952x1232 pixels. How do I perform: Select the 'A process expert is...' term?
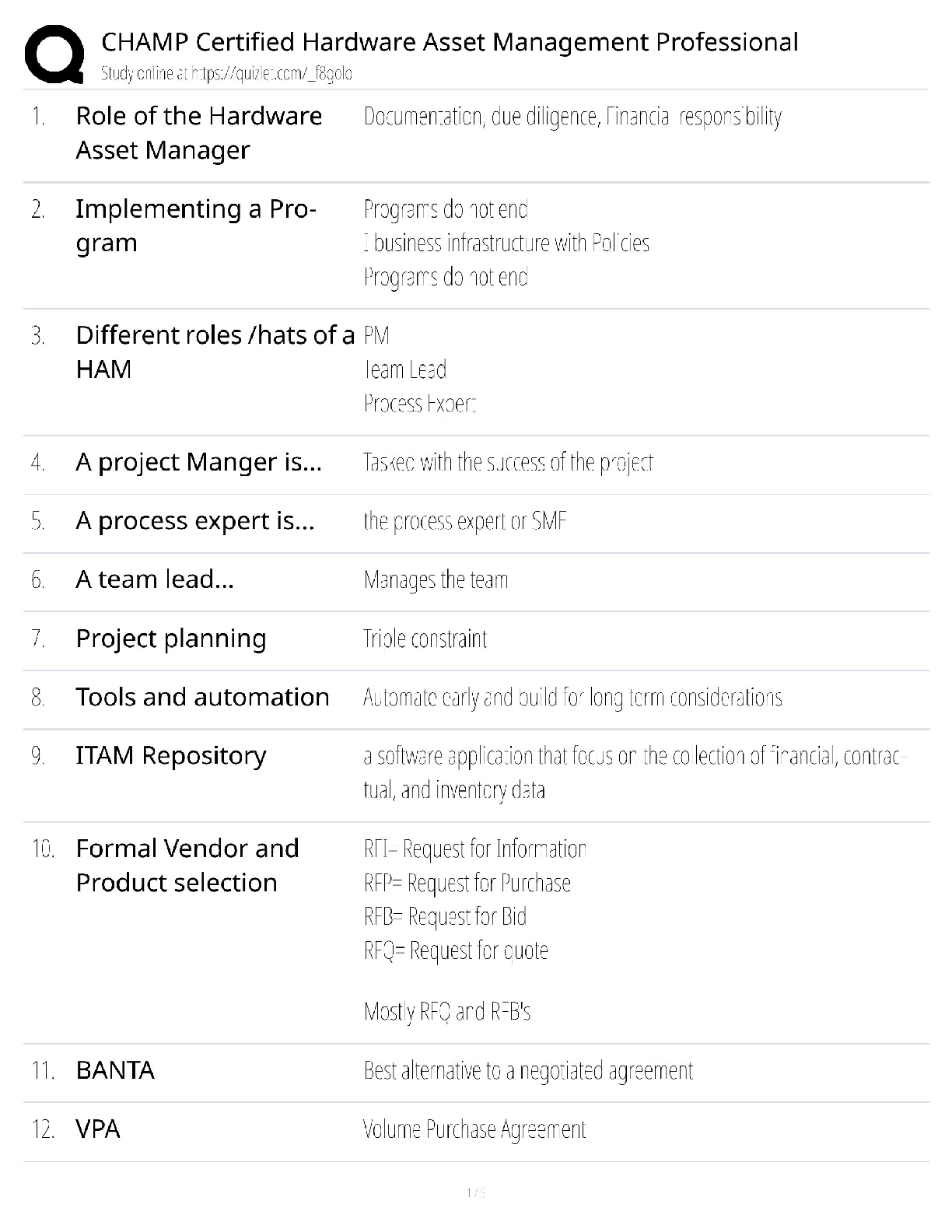[194, 520]
